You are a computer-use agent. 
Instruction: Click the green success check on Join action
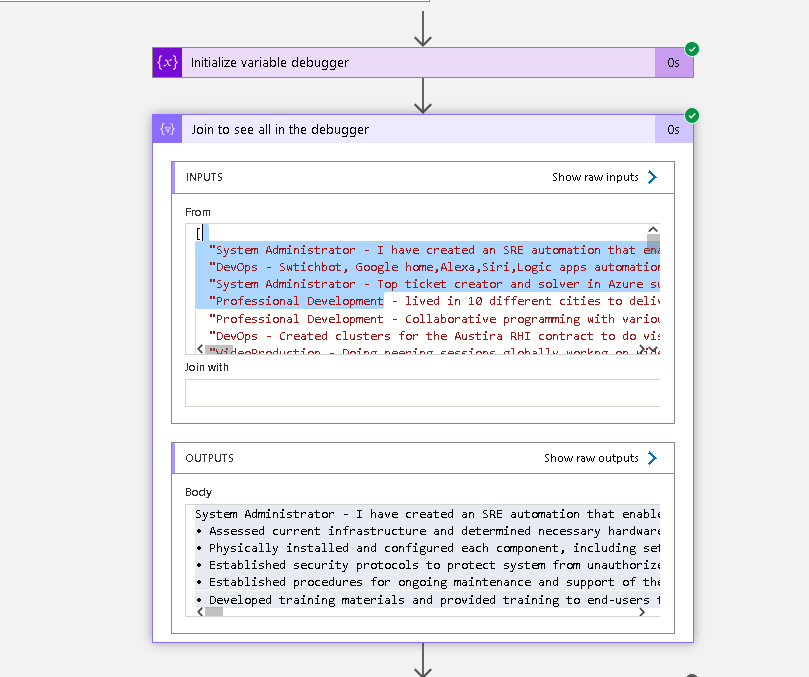pyautogui.click(x=692, y=116)
